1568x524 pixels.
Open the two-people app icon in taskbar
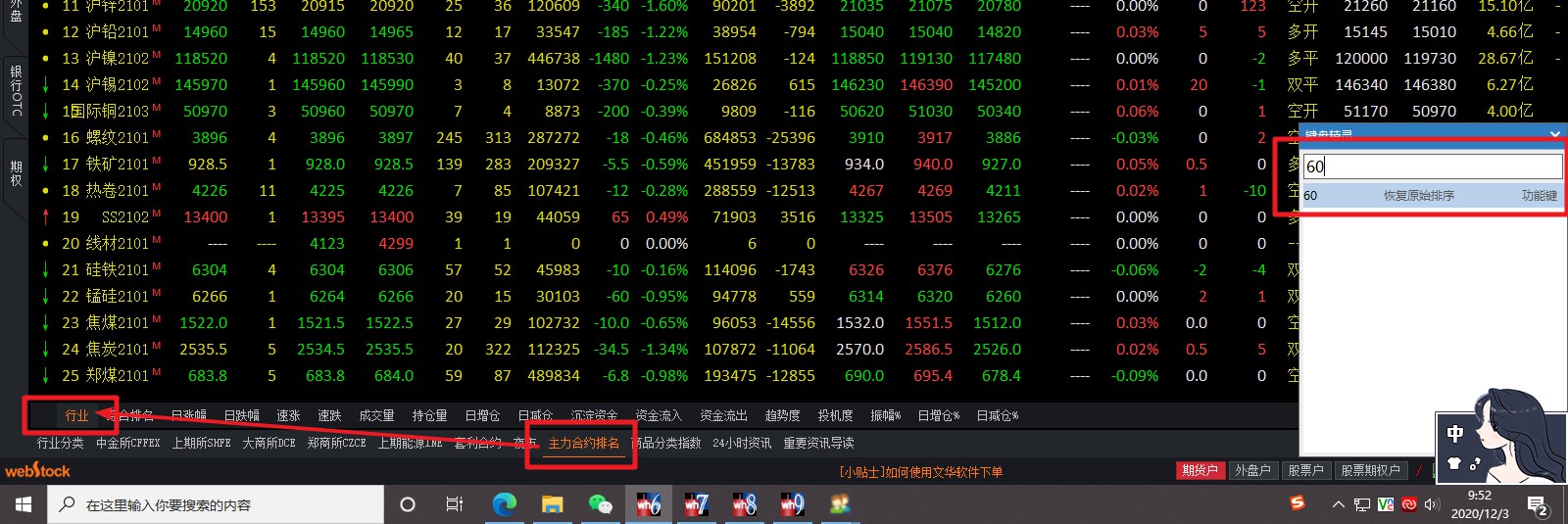point(840,504)
